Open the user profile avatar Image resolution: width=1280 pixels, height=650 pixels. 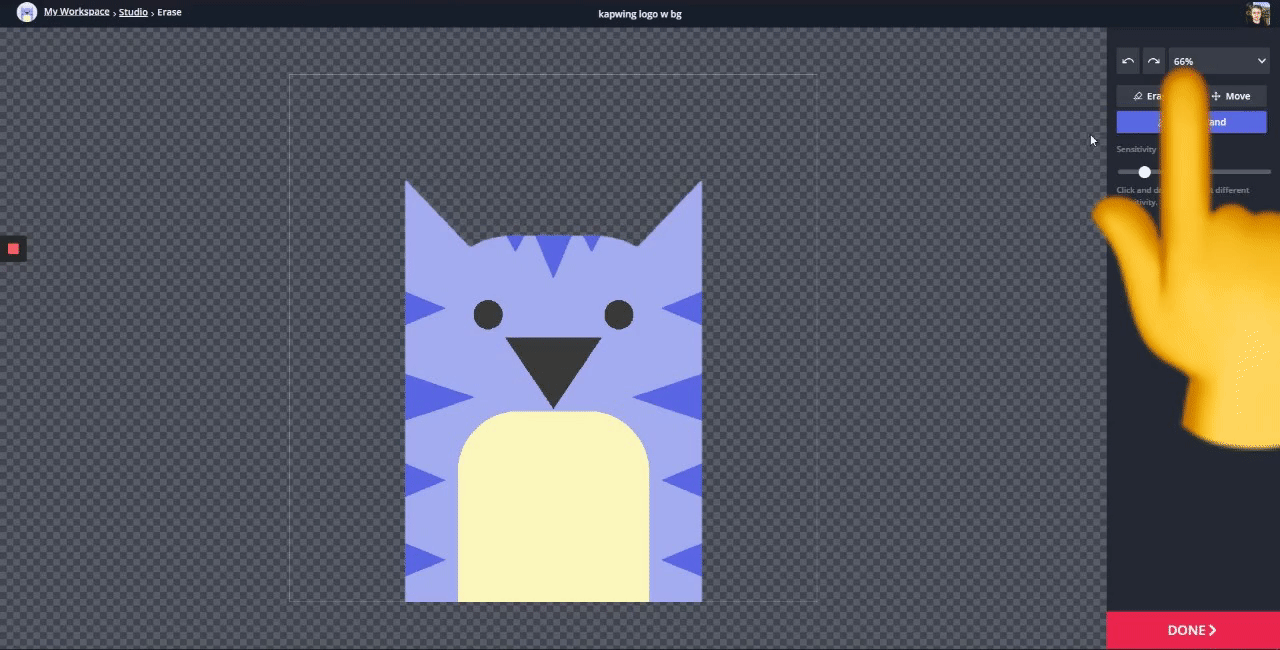(x=1257, y=13)
